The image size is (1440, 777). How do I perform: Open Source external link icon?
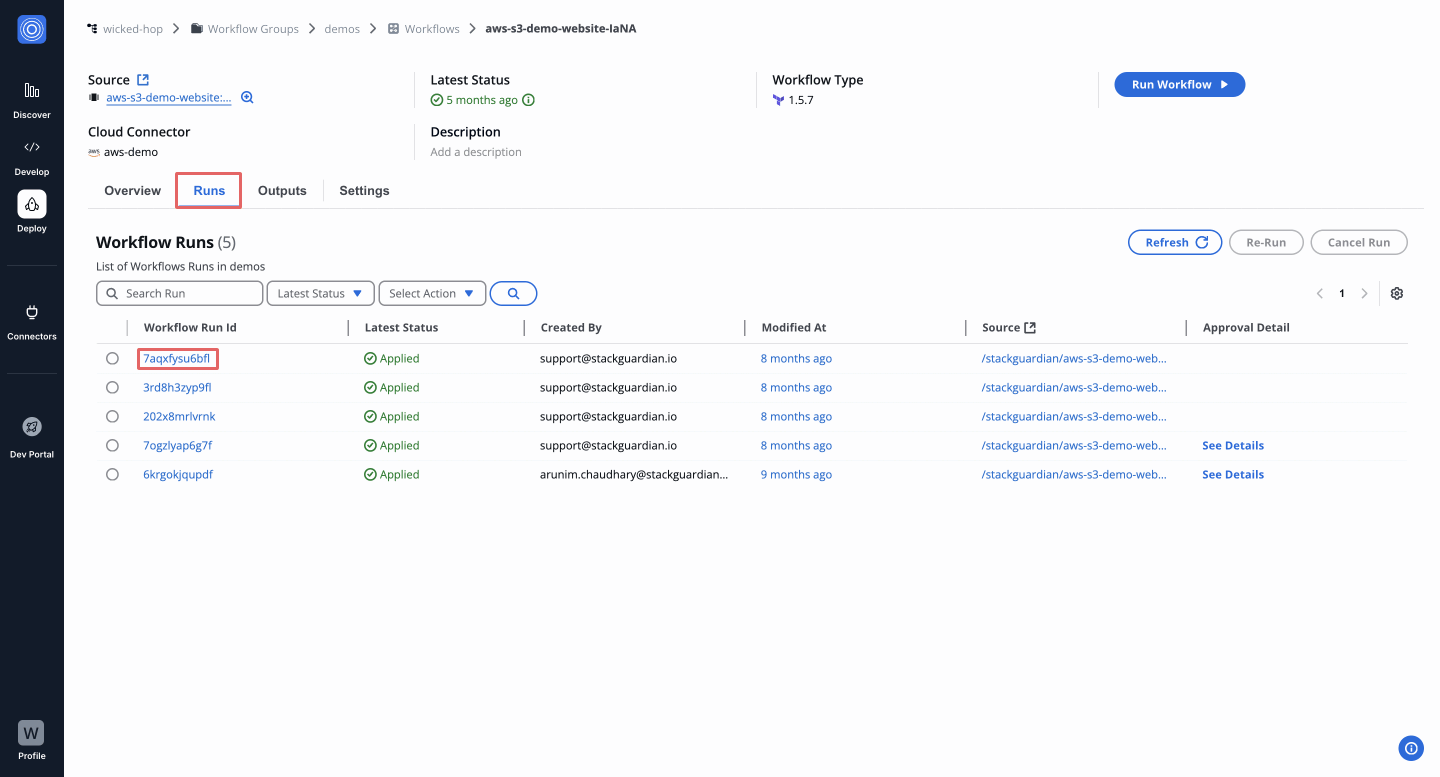tap(143, 80)
